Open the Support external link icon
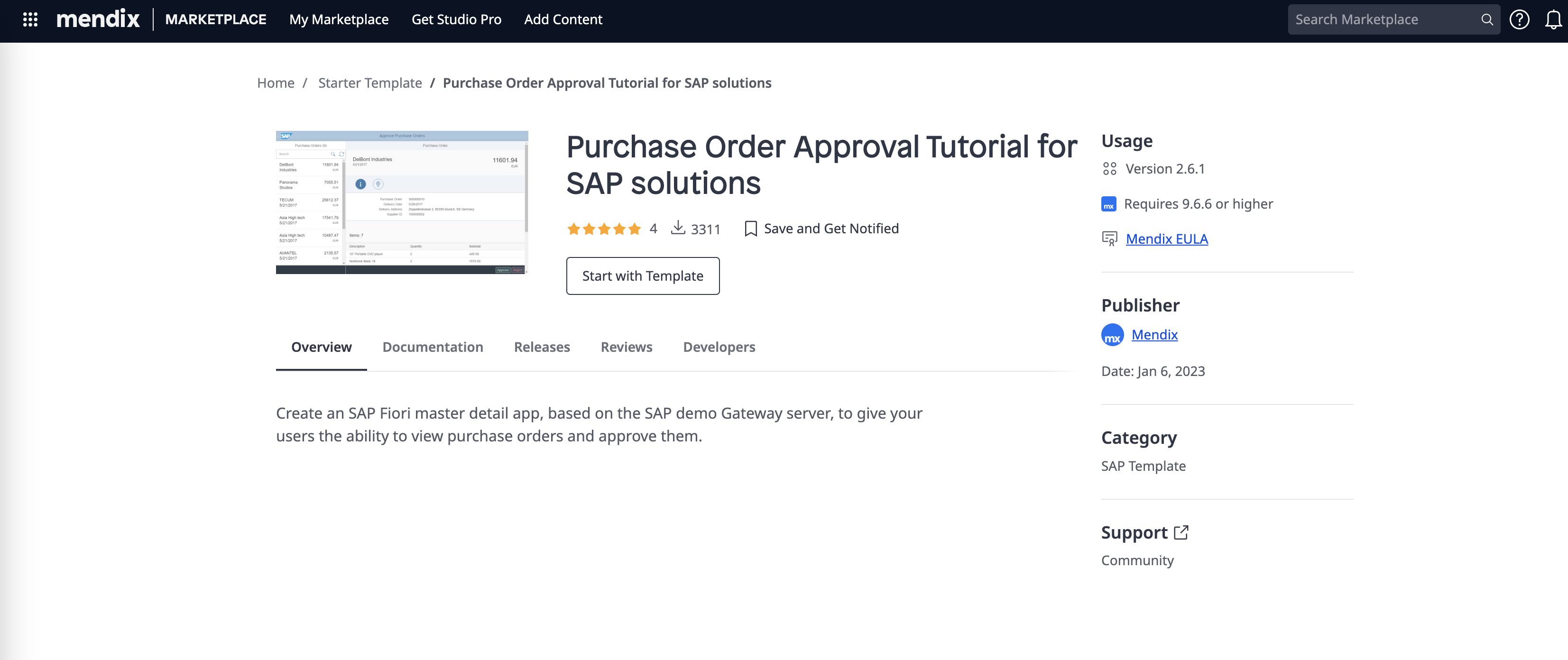The image size is (1568, 660). [x=1181, y=532]
